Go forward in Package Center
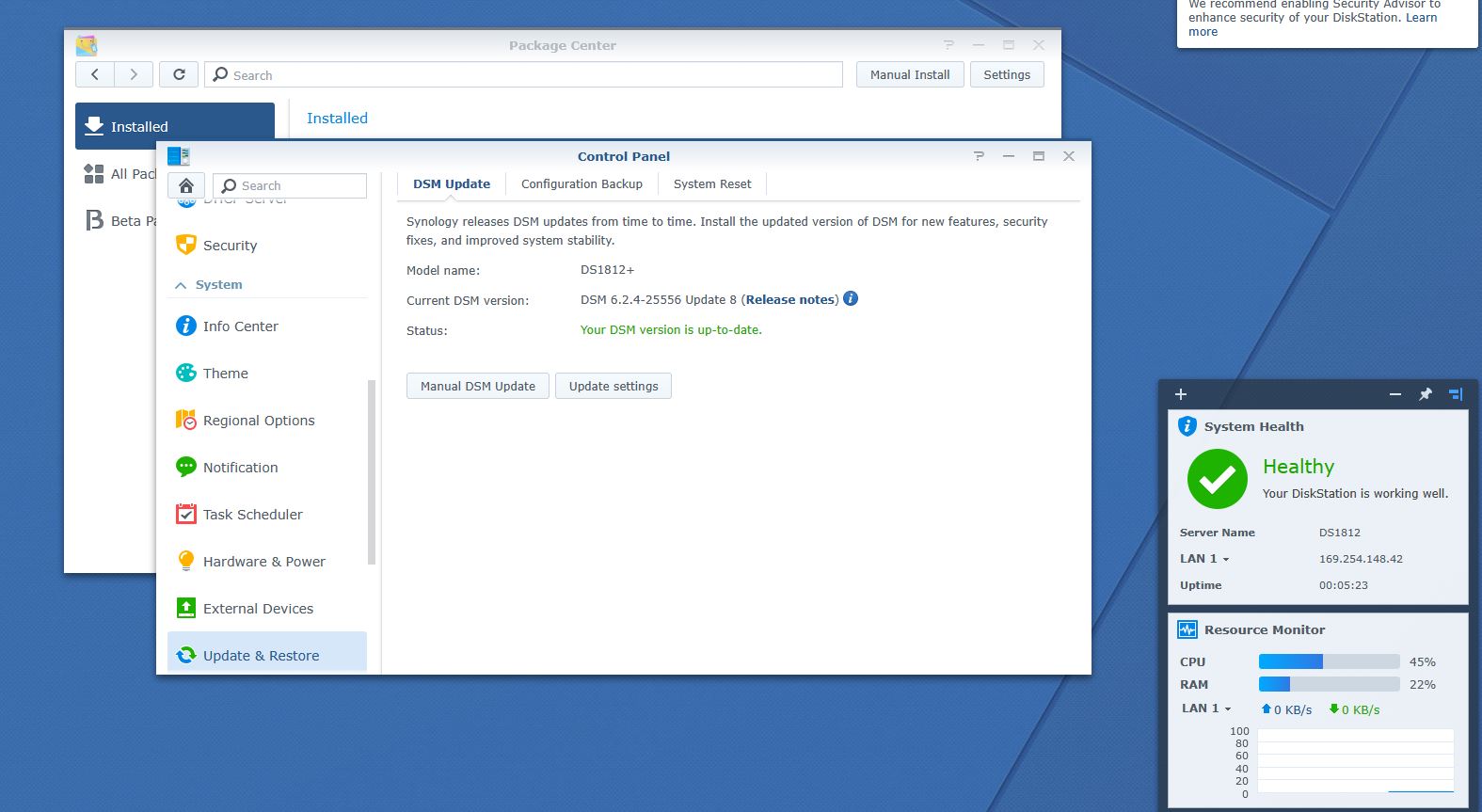Viewport: 1482px width, 812px height. [134, 74]
